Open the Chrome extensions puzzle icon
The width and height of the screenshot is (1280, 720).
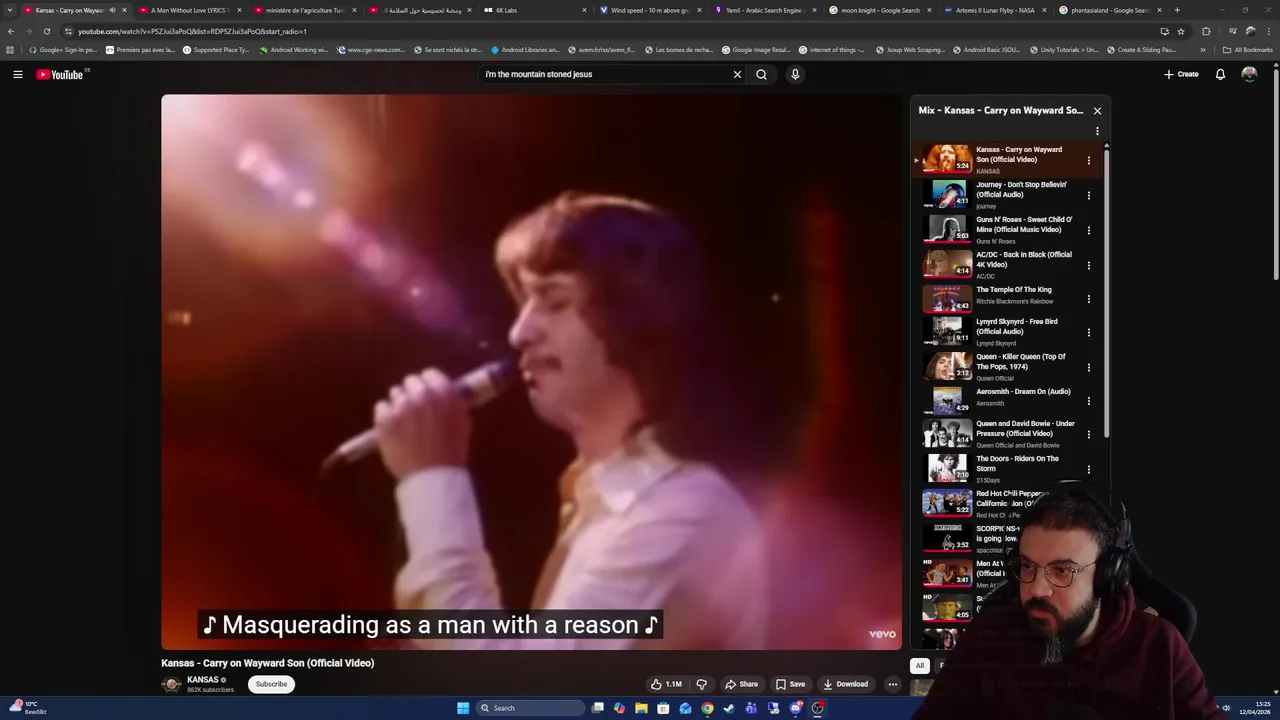(1206, 31)
